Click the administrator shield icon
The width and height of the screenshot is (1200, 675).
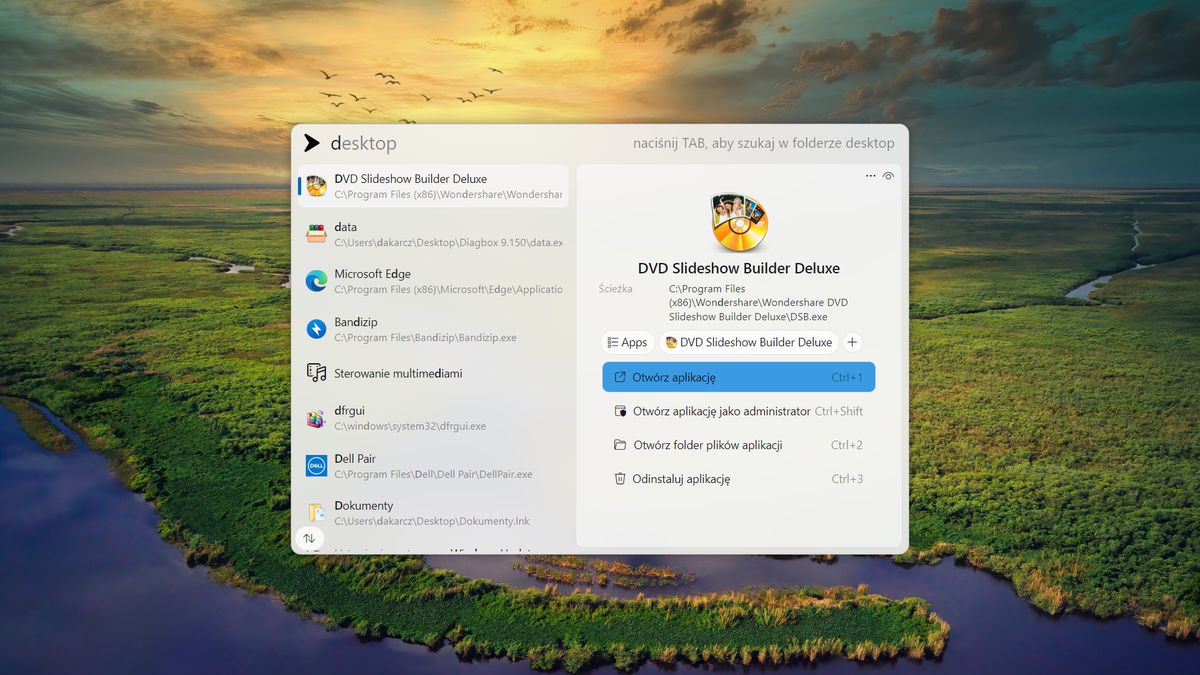tap(620, 411)
